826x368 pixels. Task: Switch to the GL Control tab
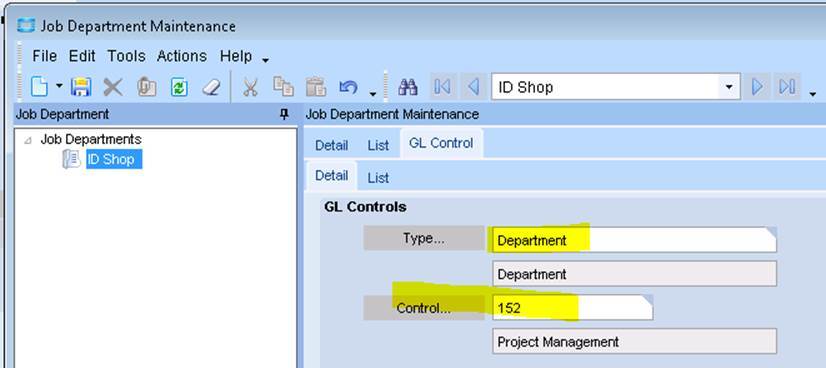pos(441,143)
